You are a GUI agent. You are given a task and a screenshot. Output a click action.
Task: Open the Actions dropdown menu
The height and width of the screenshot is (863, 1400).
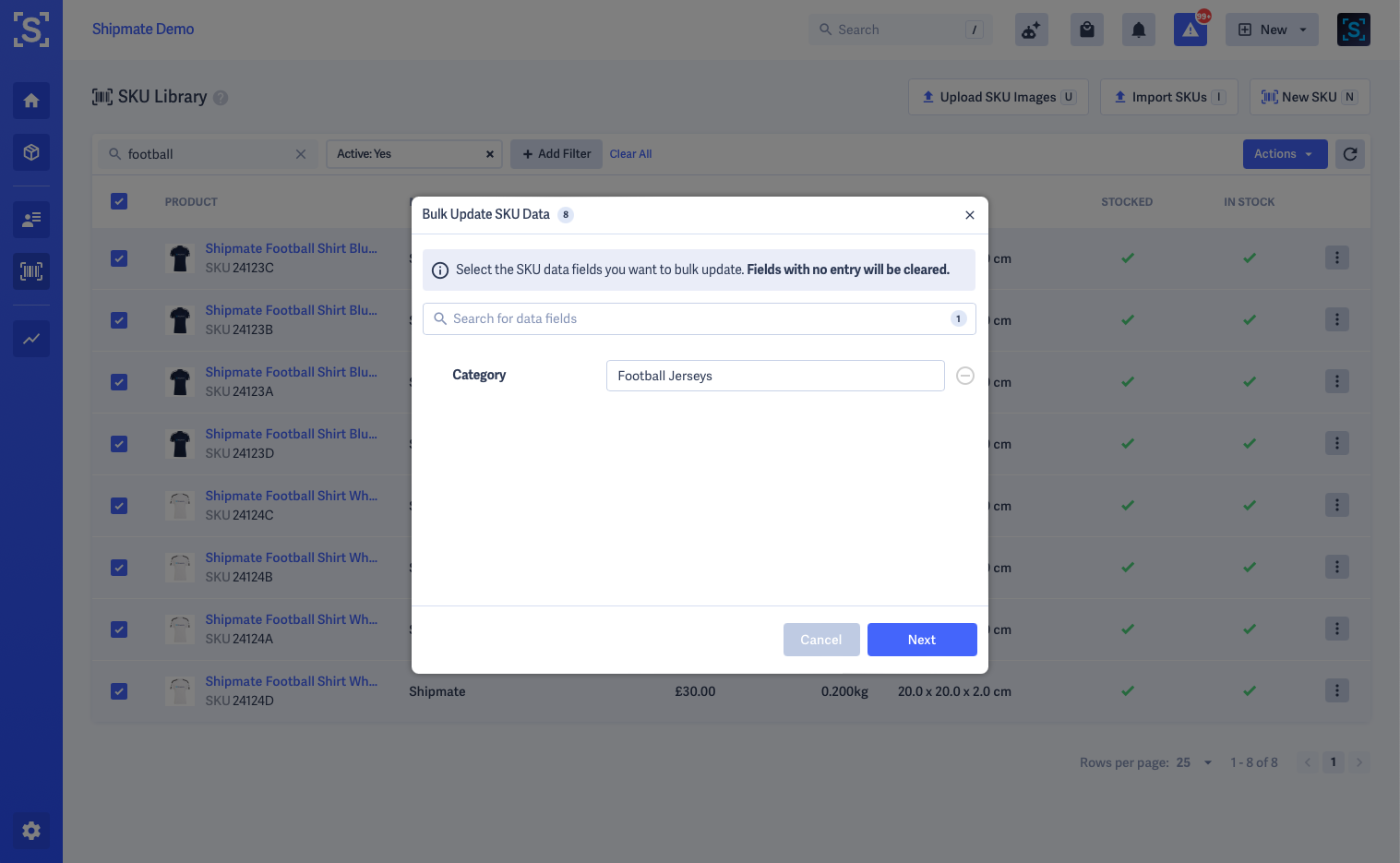coord(1285,154)
